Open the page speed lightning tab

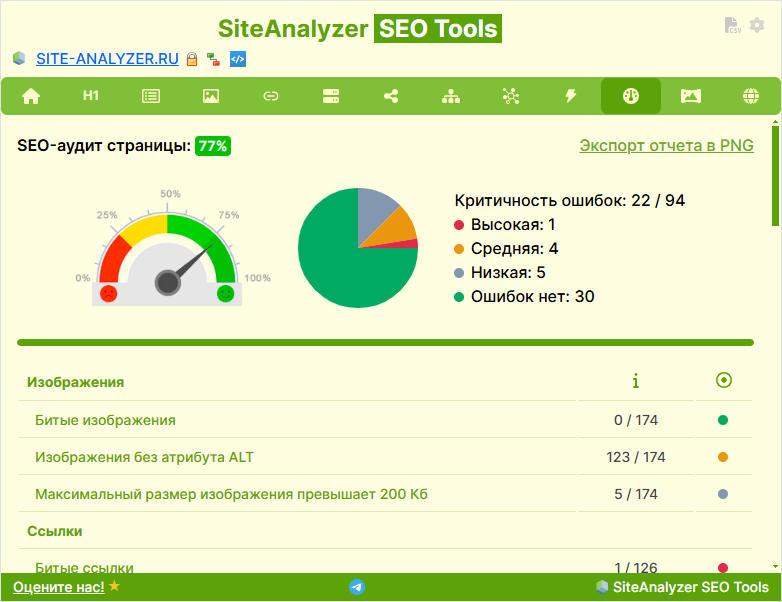[x=571, y=96]
